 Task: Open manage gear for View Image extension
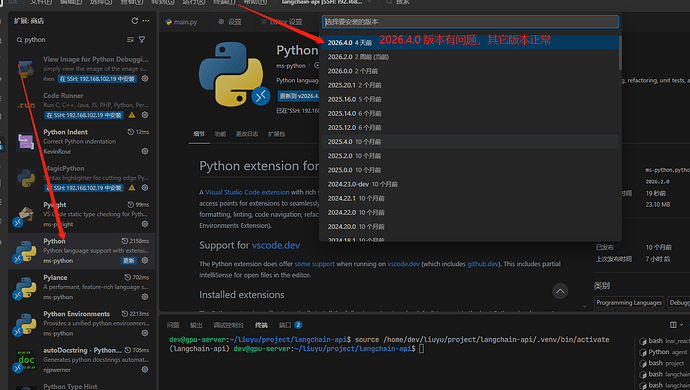click(145, 78)
